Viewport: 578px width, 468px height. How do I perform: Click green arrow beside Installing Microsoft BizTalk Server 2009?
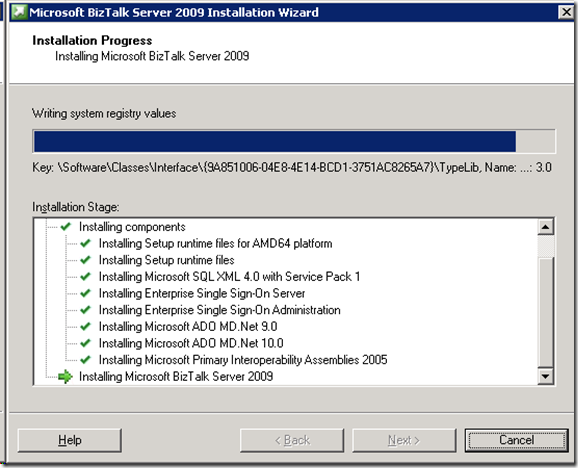point(66,376)
